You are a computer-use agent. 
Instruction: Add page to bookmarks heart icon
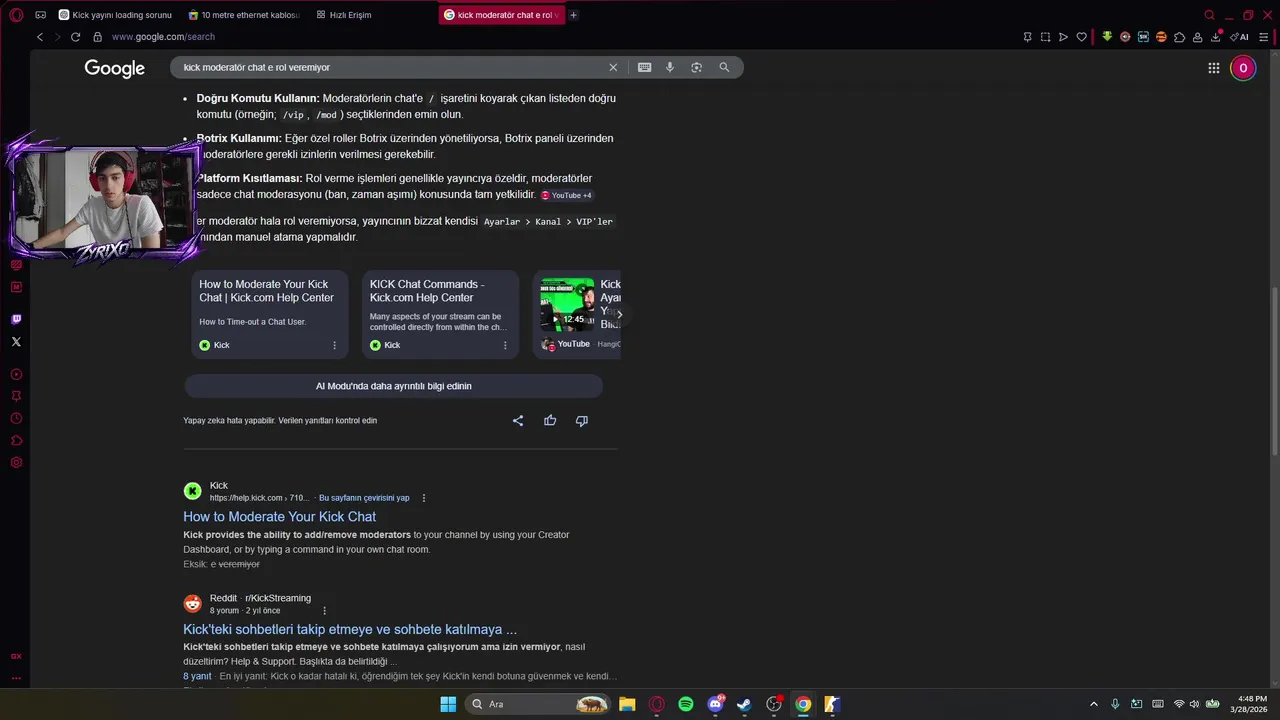[1081, 37]
